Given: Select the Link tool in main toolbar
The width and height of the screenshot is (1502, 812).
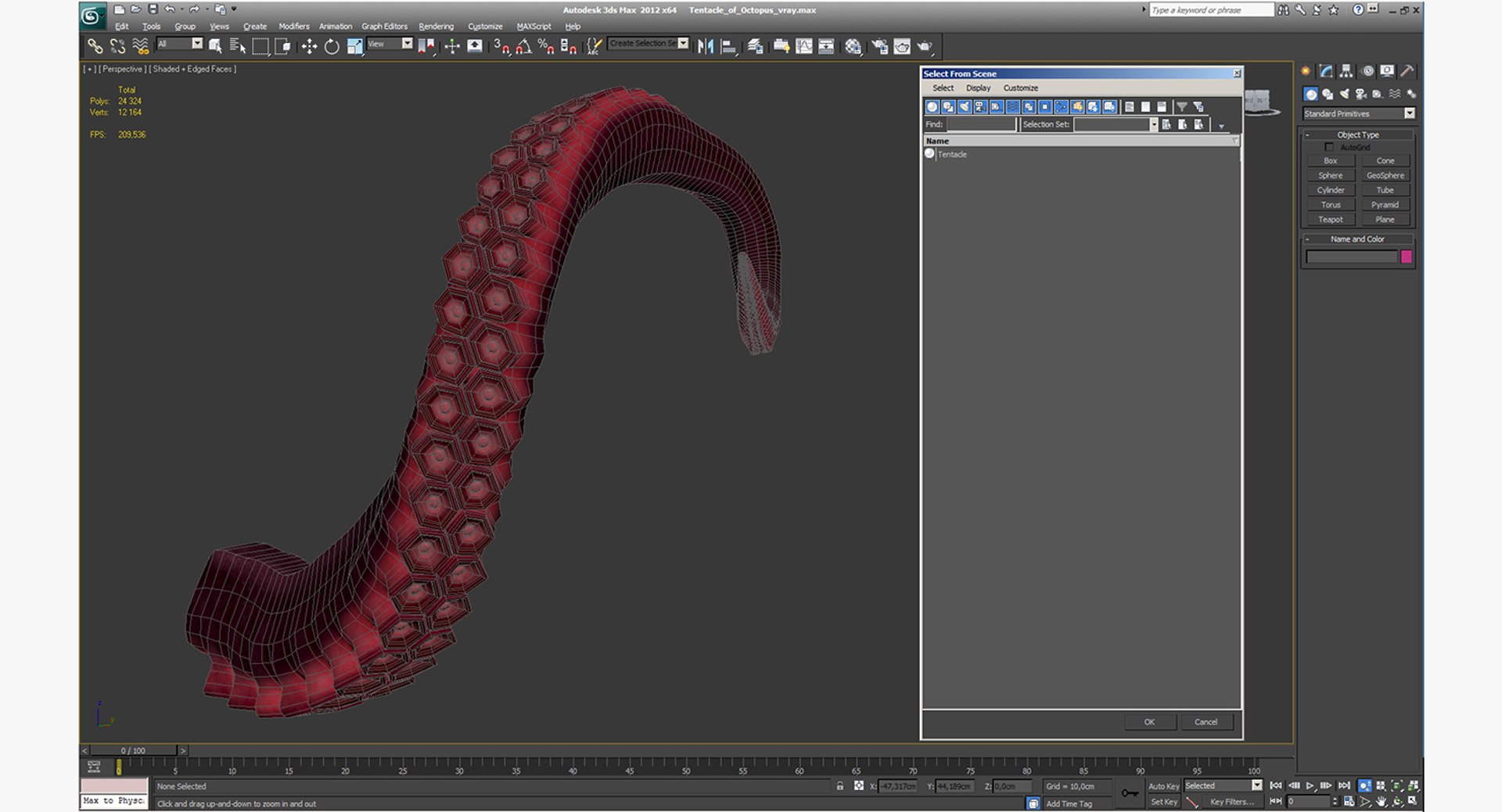Looking at the screenshot, I should tap(95, 47).
